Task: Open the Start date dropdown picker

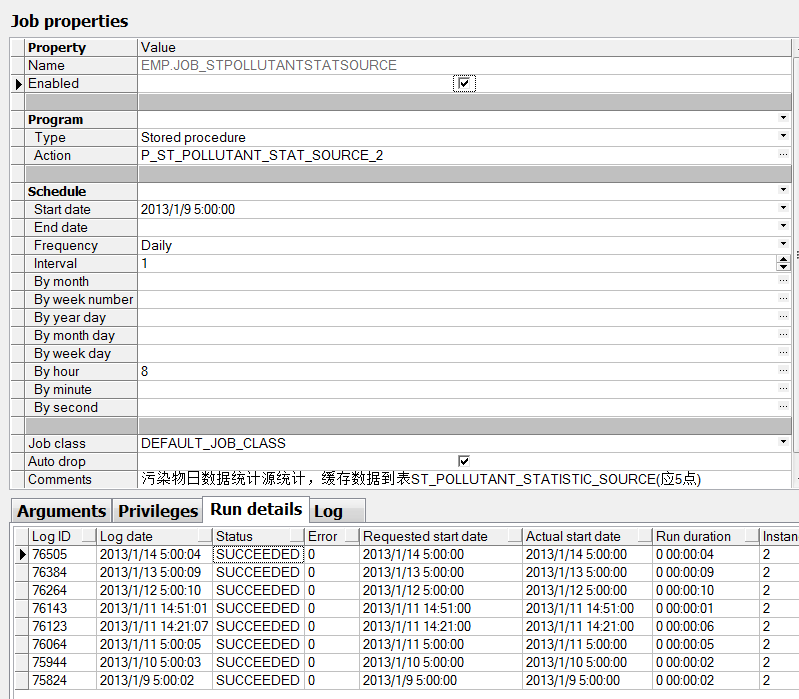Action: 783,210
